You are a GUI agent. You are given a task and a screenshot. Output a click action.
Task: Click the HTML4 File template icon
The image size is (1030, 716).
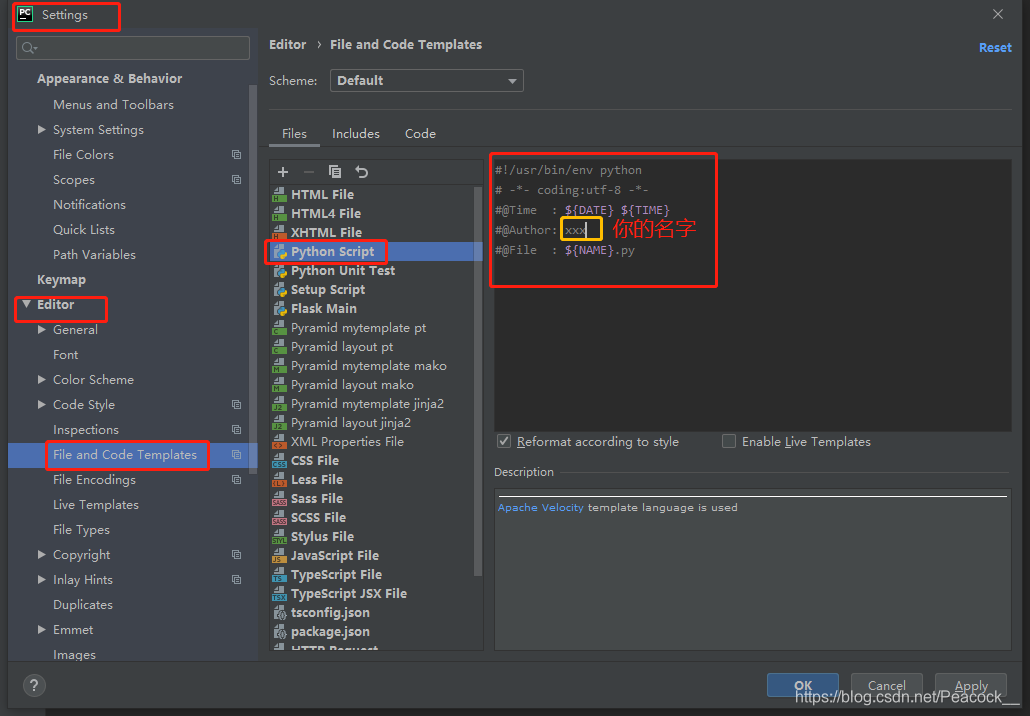pos(280,213)
